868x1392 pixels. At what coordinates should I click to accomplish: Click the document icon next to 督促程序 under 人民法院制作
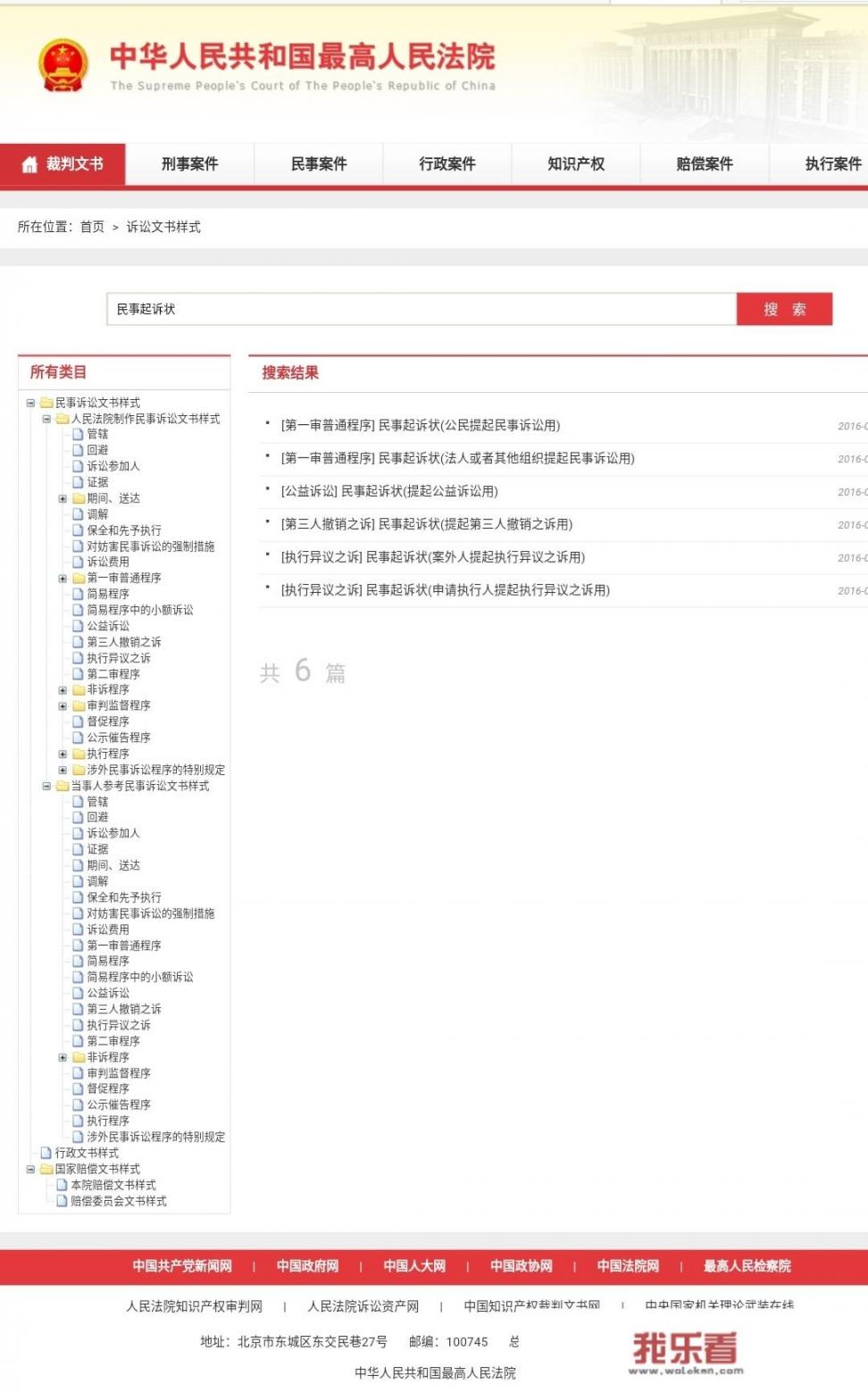point(79,721)
